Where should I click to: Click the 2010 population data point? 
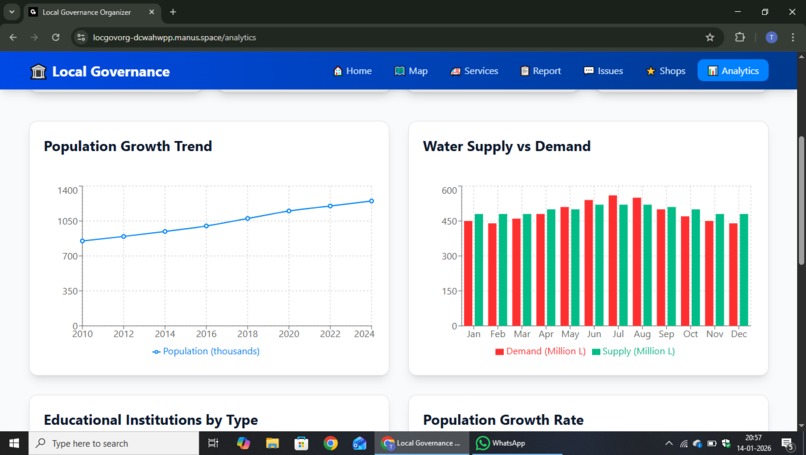tap(82, 241)
